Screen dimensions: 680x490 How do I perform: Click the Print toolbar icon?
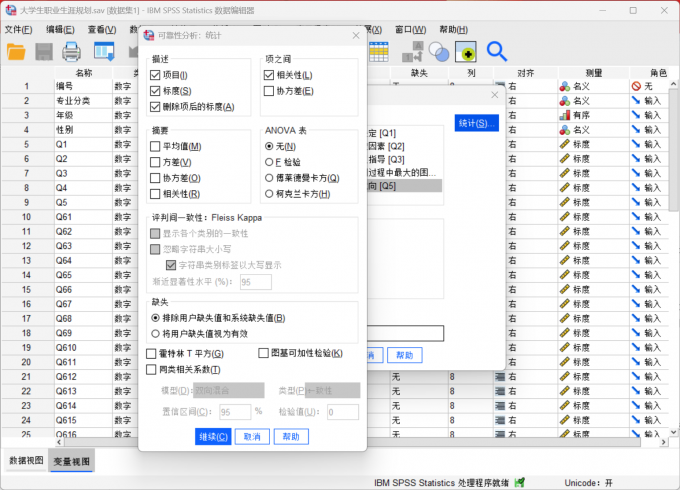pyautogui.click(x=72, y=52)
